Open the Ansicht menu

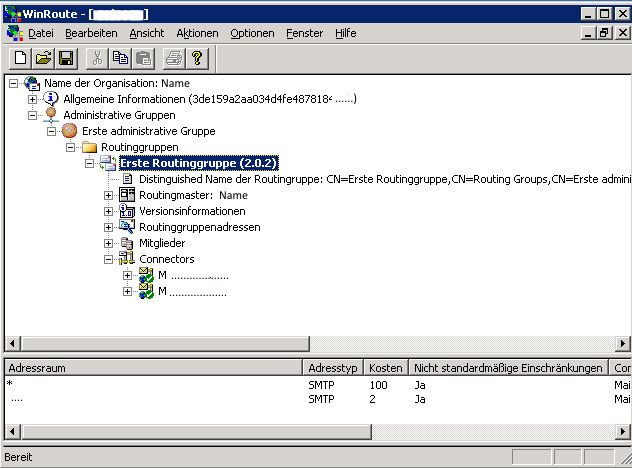tap(147, 33)
